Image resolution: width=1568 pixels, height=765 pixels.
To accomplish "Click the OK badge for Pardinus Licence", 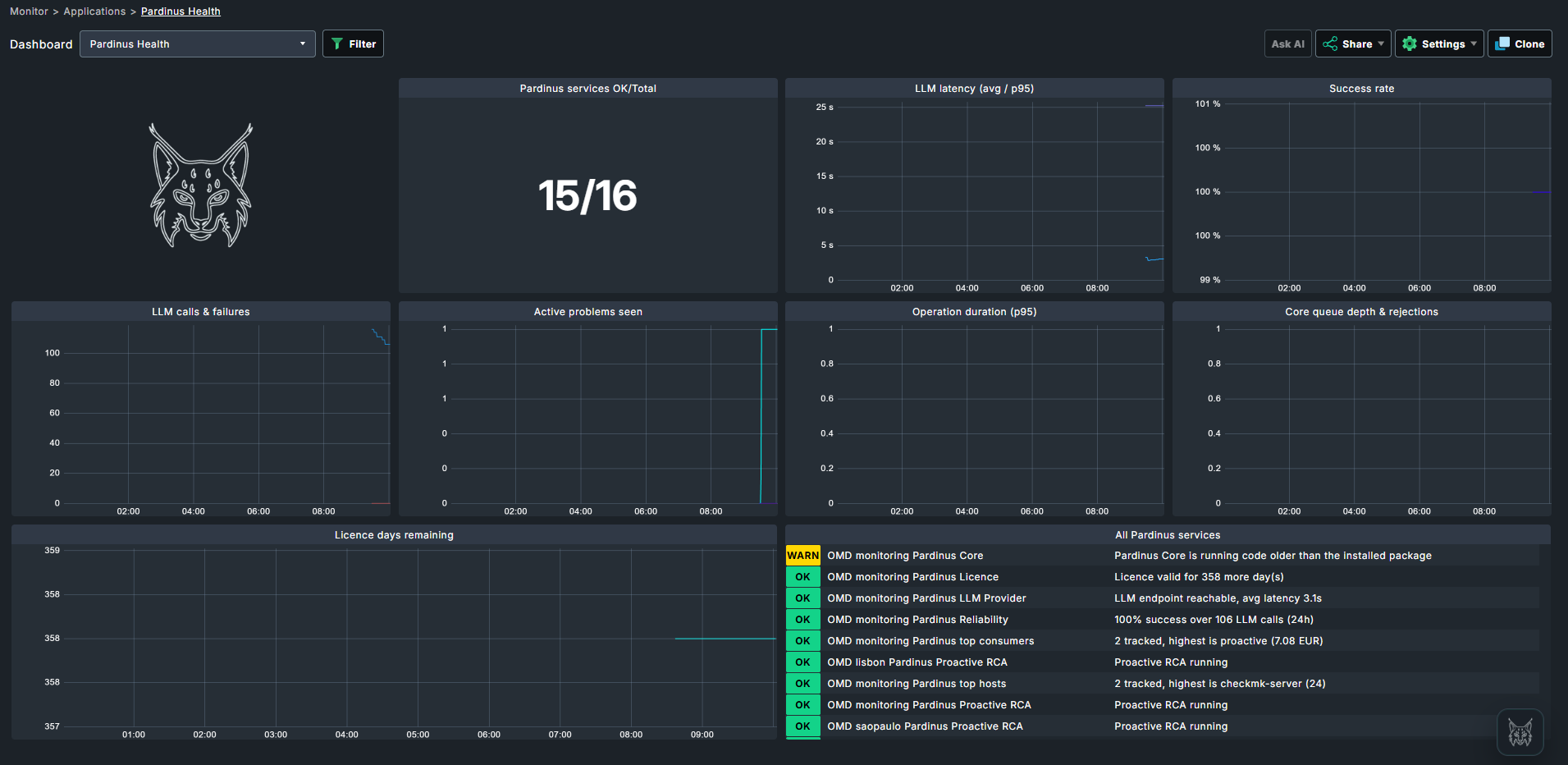I will [x=802, y=577].
